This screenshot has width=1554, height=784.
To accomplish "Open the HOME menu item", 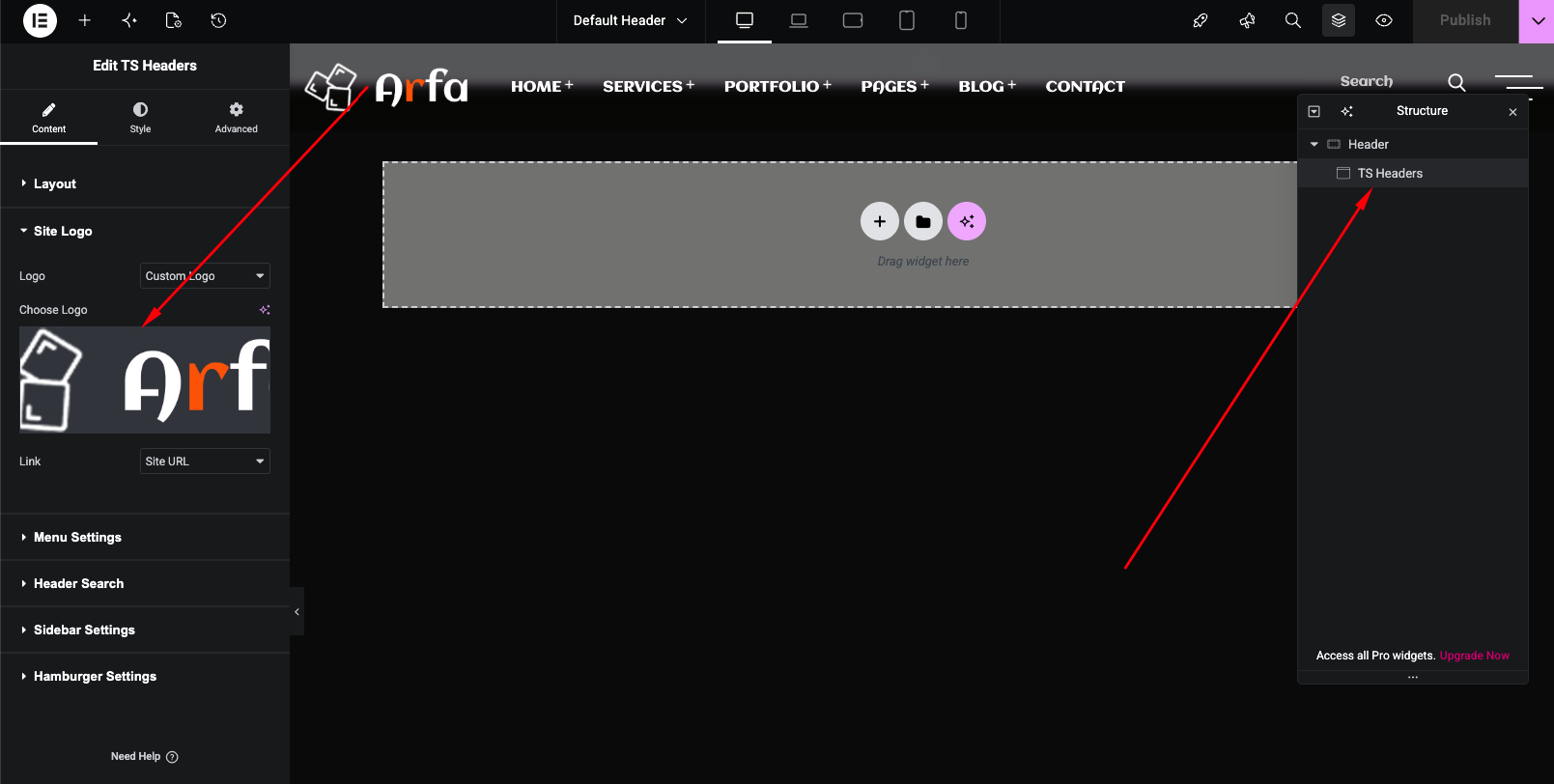I will point(542,86).
